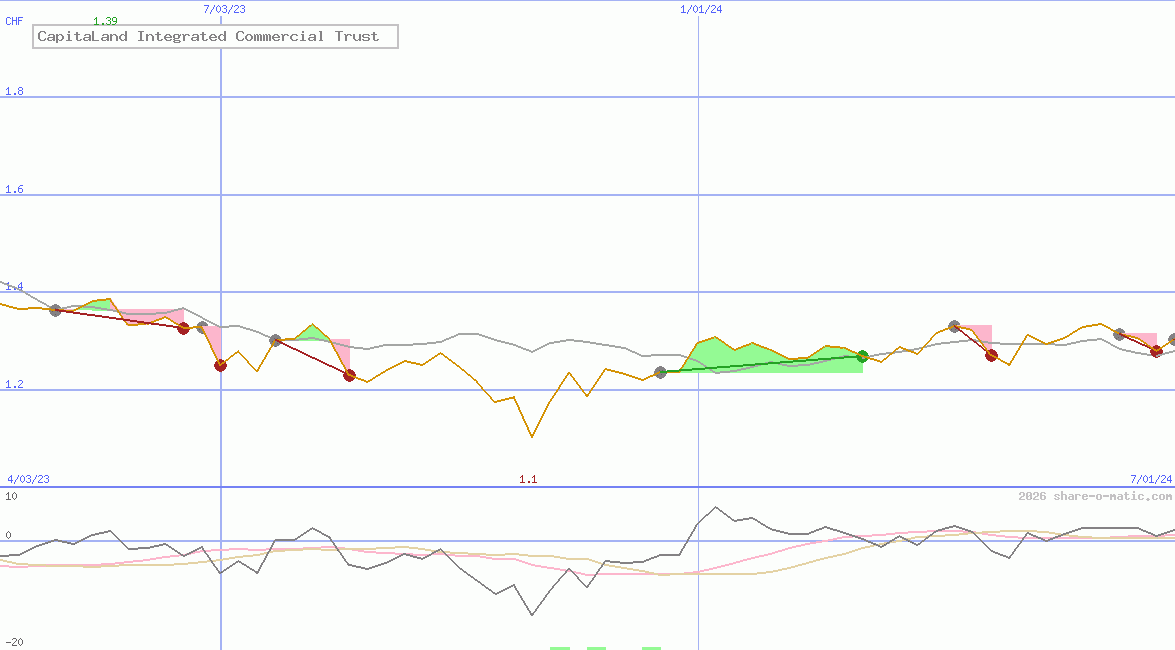This screenshot has width=1175, height=650.
Task: Click the red marker on the 7/03/23 vertical line
Action: (x=220, y=365)
